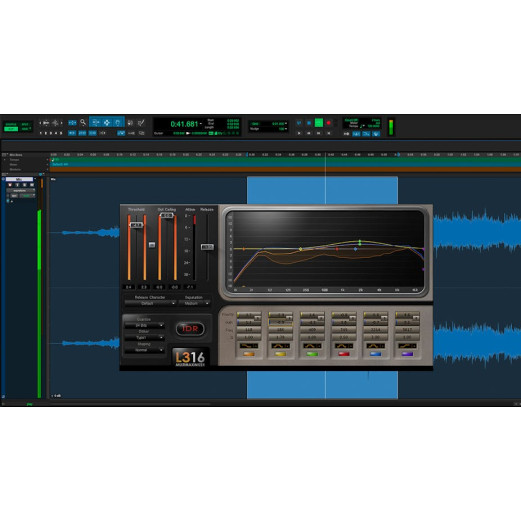This screenshot has width=521, height=521.
Task: Click the Threshold fader handle
Action: coord(137,225)
